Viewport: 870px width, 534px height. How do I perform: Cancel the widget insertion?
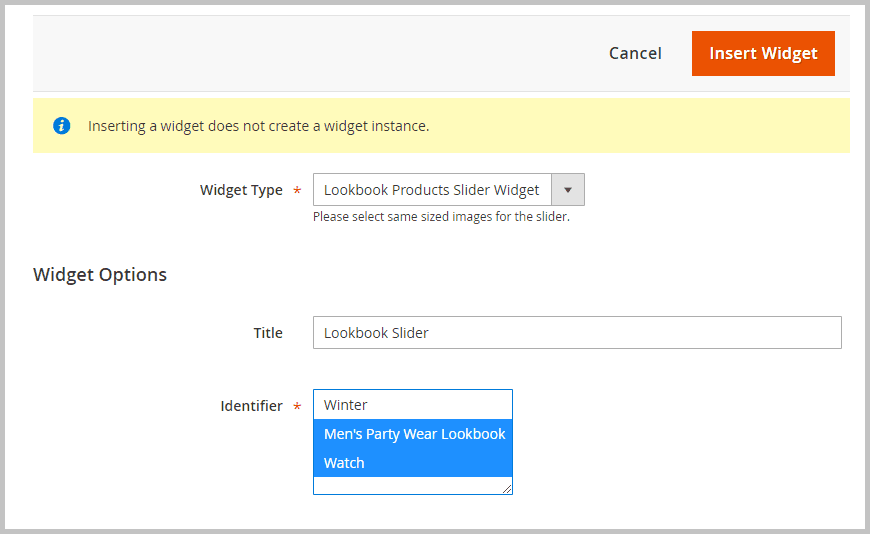point(635,53)
